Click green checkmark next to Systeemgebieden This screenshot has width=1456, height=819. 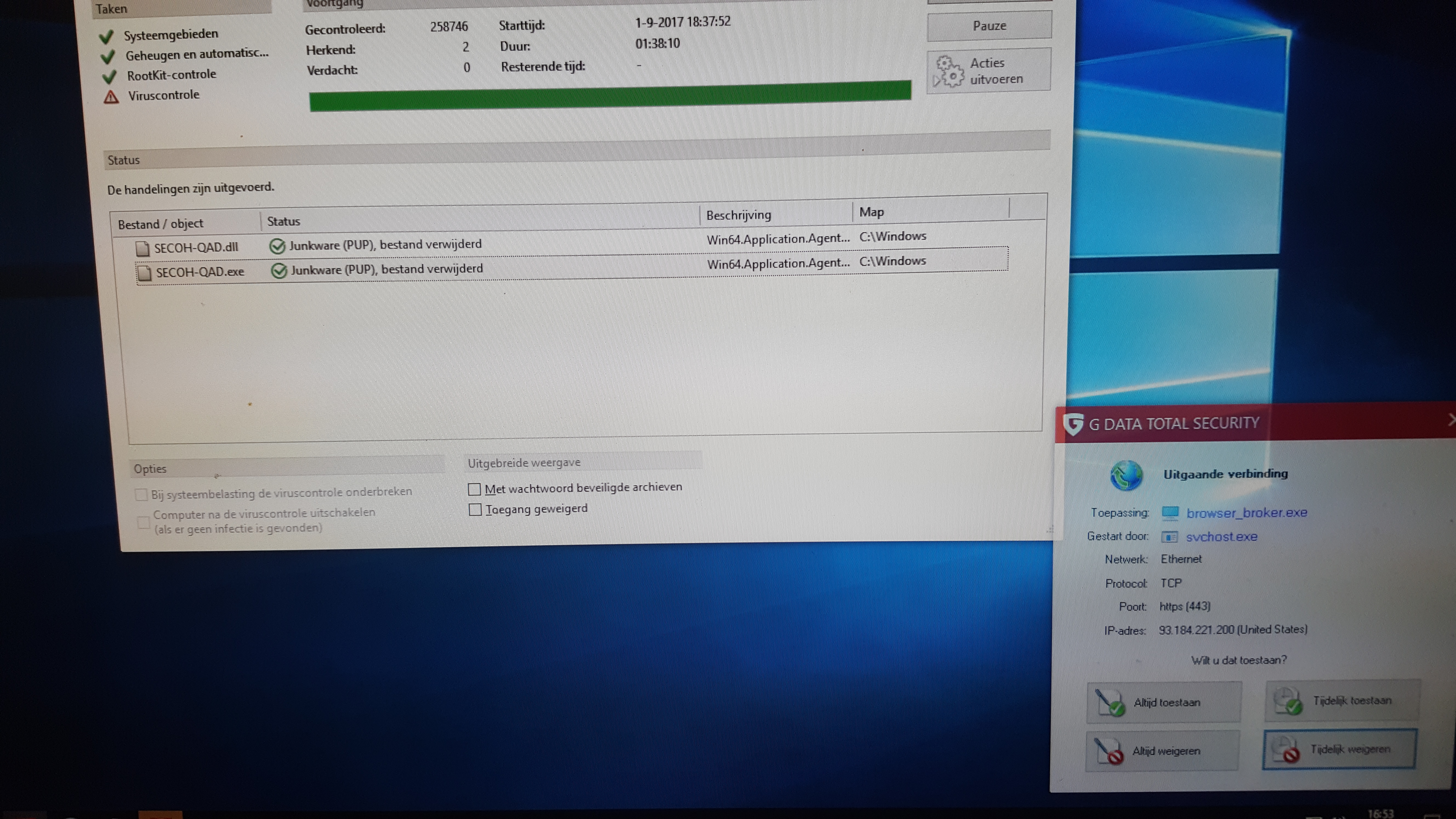tap(106, 37)
